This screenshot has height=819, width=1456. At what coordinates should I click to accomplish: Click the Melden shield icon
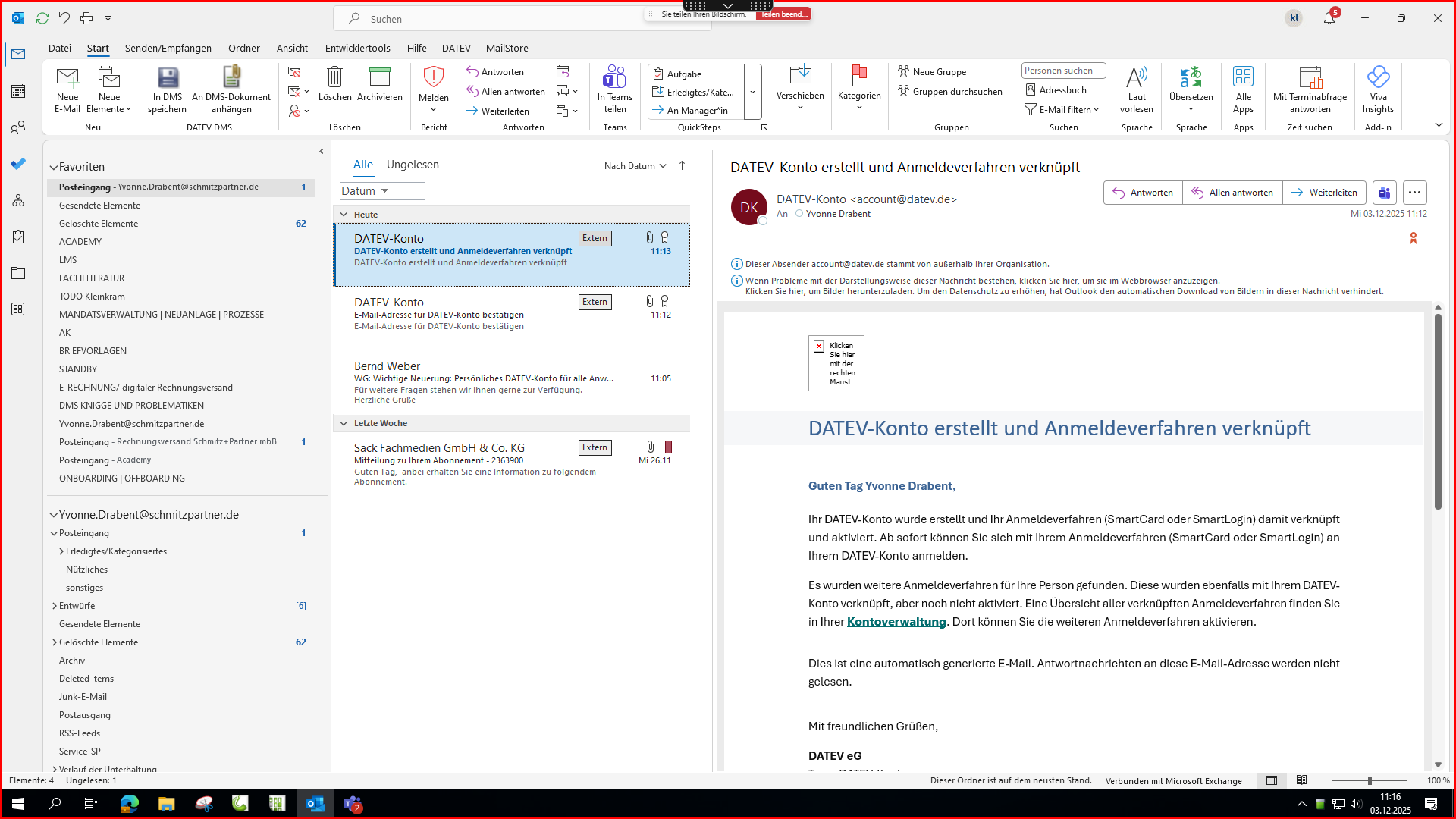(433, 77)
